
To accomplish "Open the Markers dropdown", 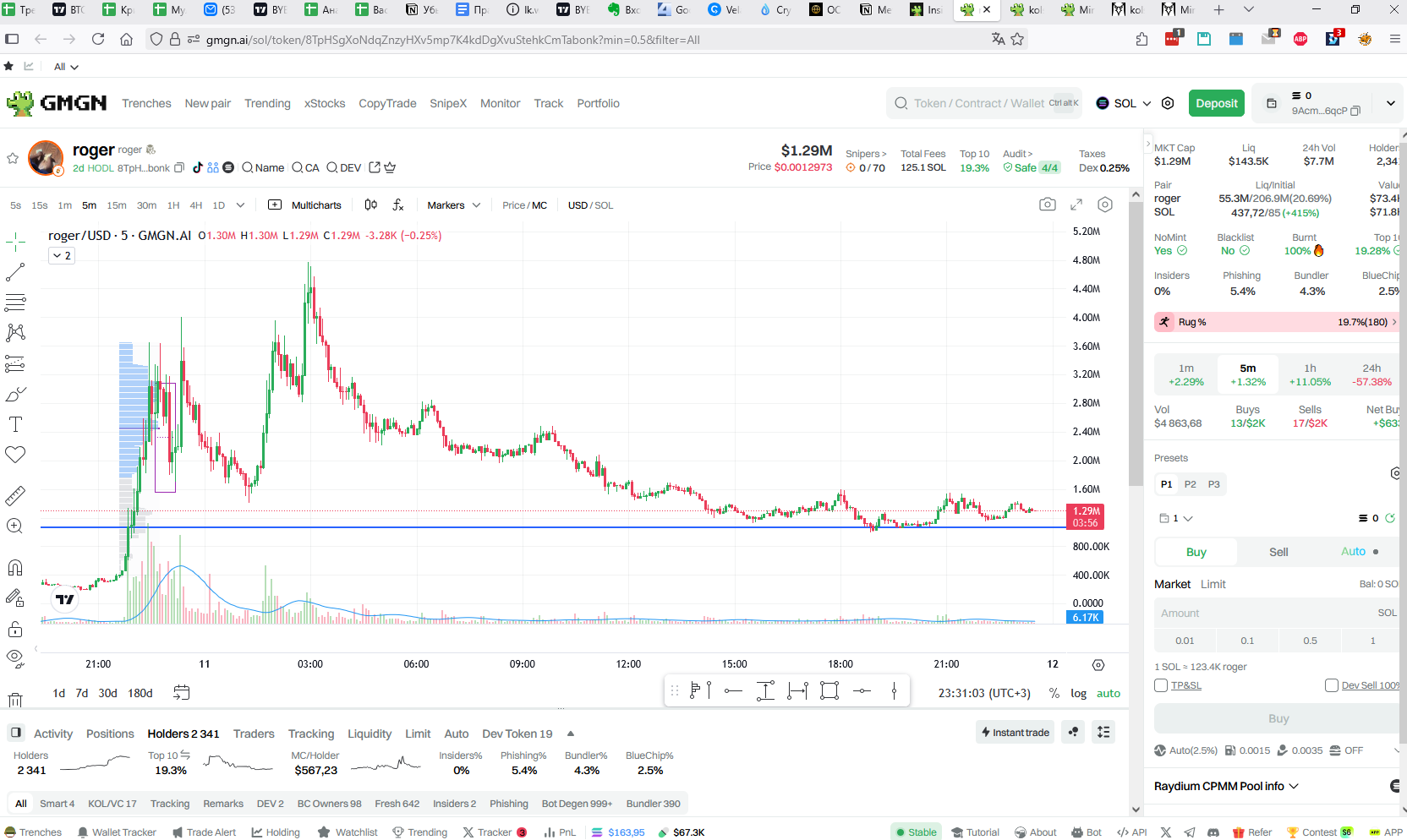I will (x=453, y=205).
